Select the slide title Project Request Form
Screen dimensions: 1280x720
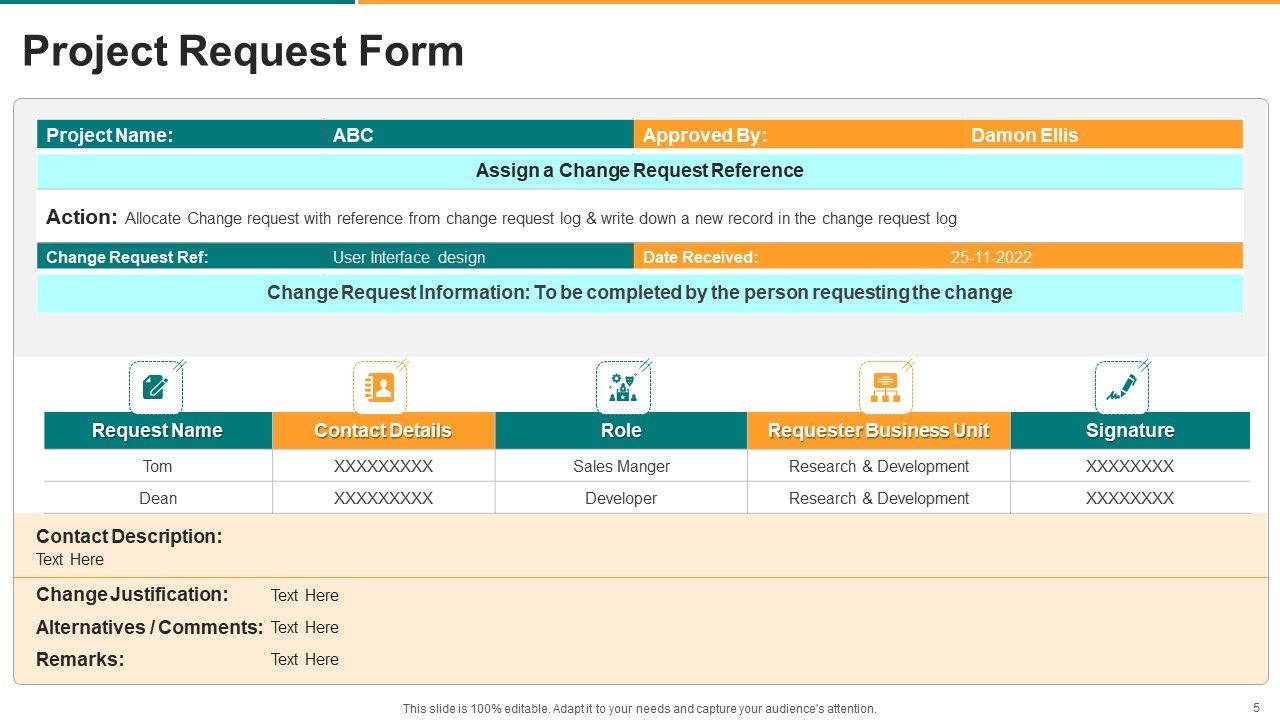(245, 51)
